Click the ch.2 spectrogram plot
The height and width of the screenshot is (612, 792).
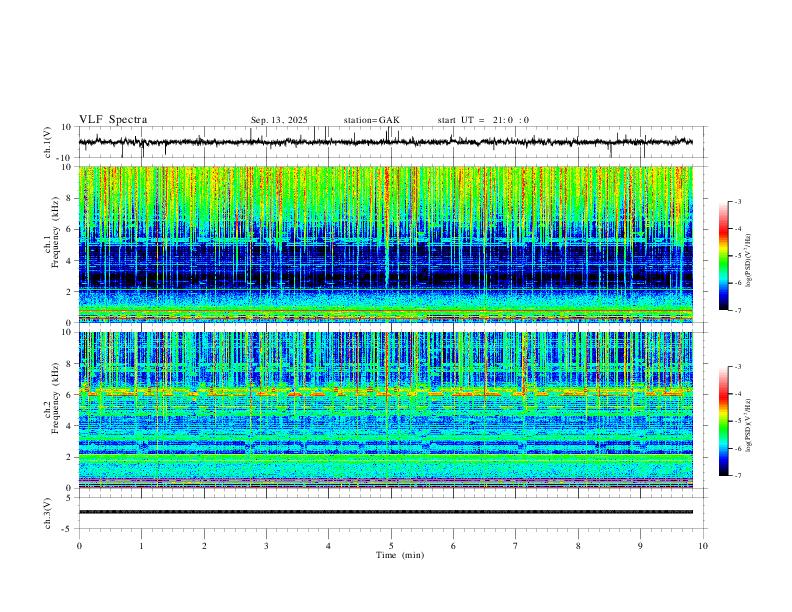click(x=385, y=410)
